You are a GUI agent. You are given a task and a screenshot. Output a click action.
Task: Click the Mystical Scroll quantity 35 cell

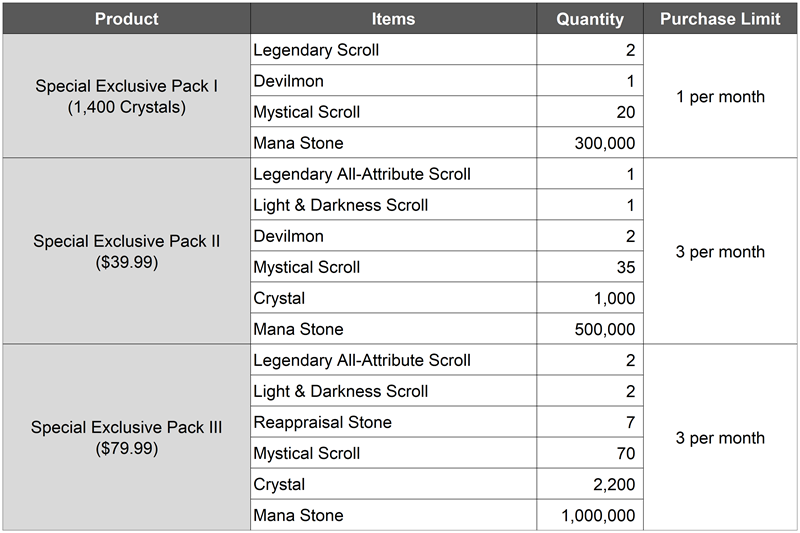coord(590,267)
